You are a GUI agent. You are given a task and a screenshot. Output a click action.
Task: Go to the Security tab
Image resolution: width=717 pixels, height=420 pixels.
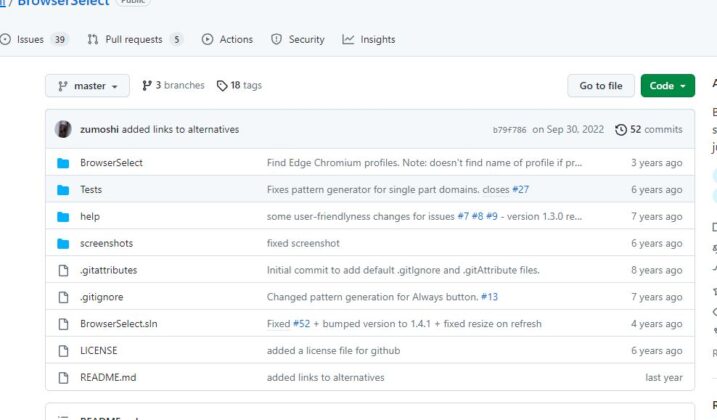298,40
